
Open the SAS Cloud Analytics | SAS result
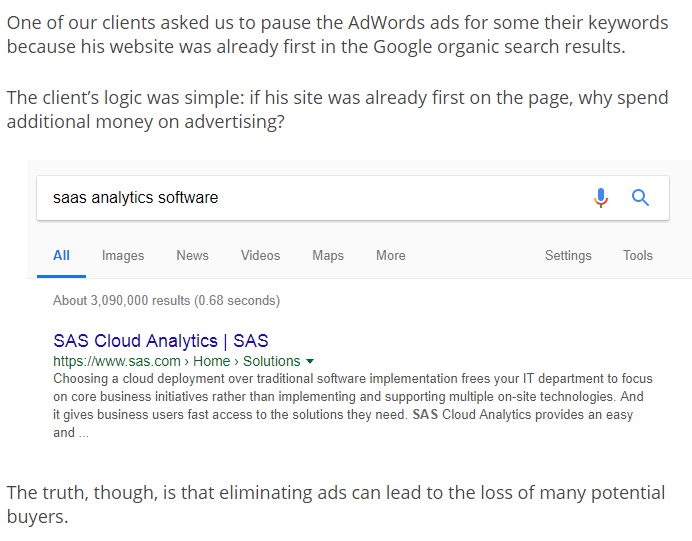tap(161, 341)
